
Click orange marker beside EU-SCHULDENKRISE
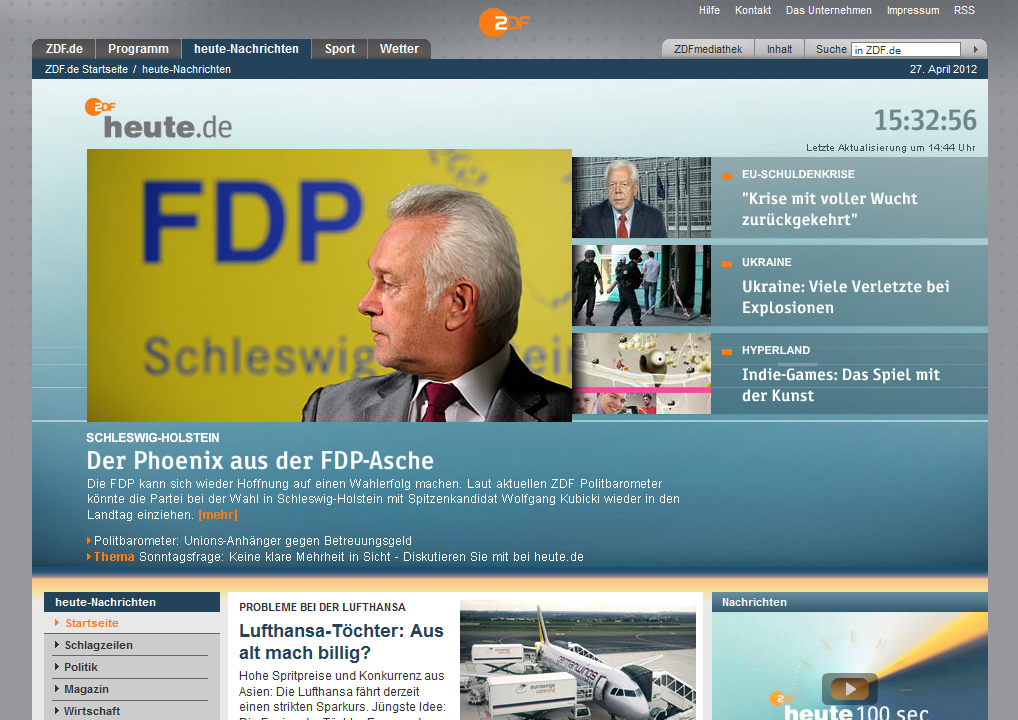pyautogui.click(x=726, y=175)
